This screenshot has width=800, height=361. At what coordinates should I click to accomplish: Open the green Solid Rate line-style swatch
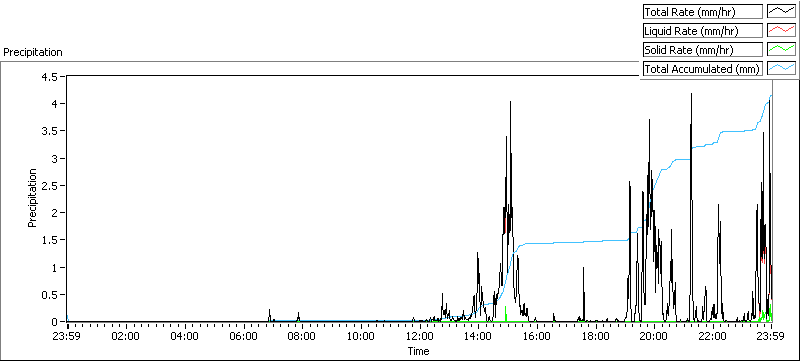pos(781,50)
